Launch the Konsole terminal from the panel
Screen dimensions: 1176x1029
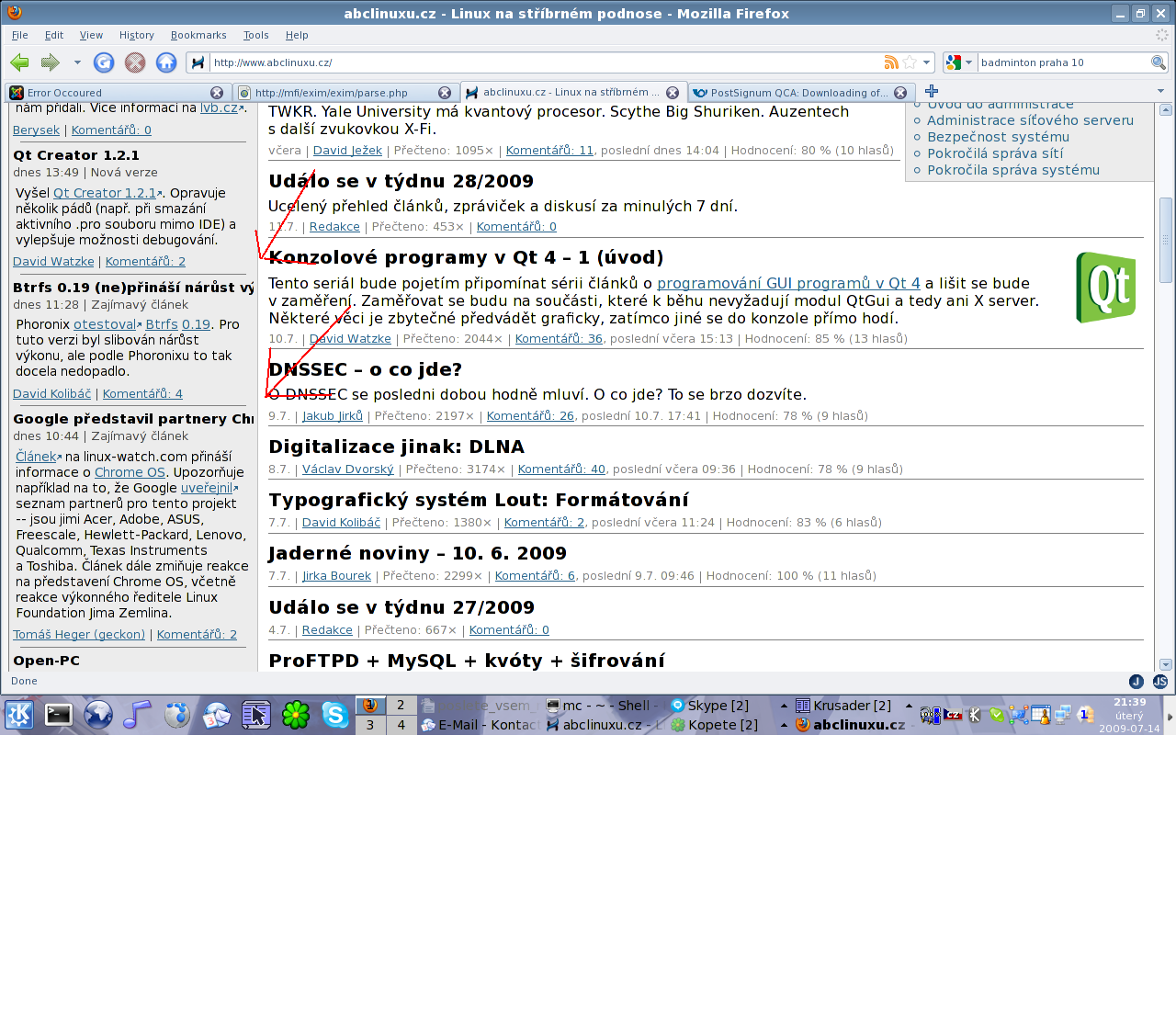59,715
